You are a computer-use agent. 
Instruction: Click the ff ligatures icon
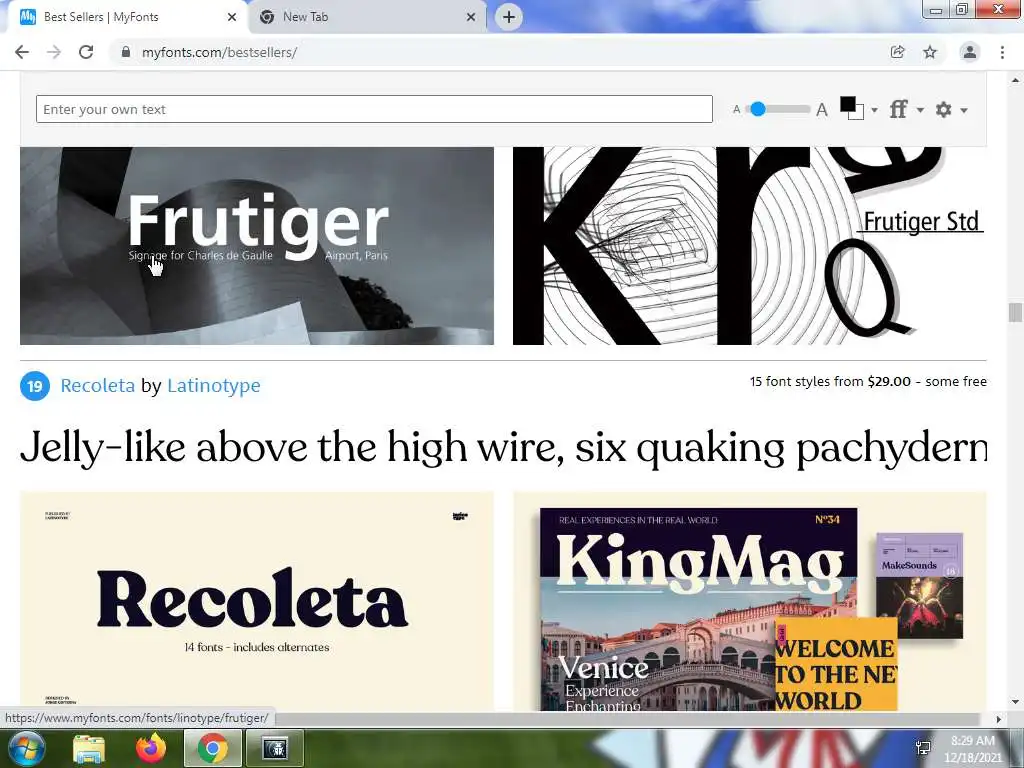pos(899,109)
